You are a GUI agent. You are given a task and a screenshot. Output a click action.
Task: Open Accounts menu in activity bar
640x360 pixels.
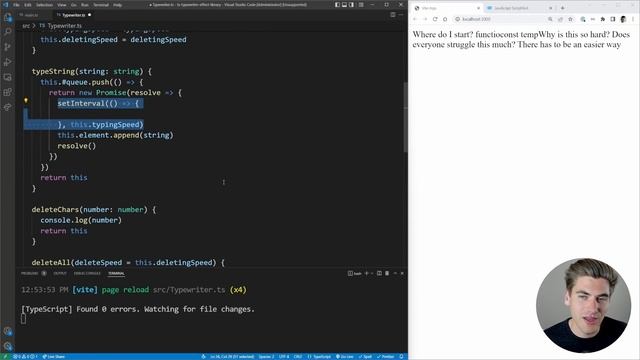(x=7, y=331)
